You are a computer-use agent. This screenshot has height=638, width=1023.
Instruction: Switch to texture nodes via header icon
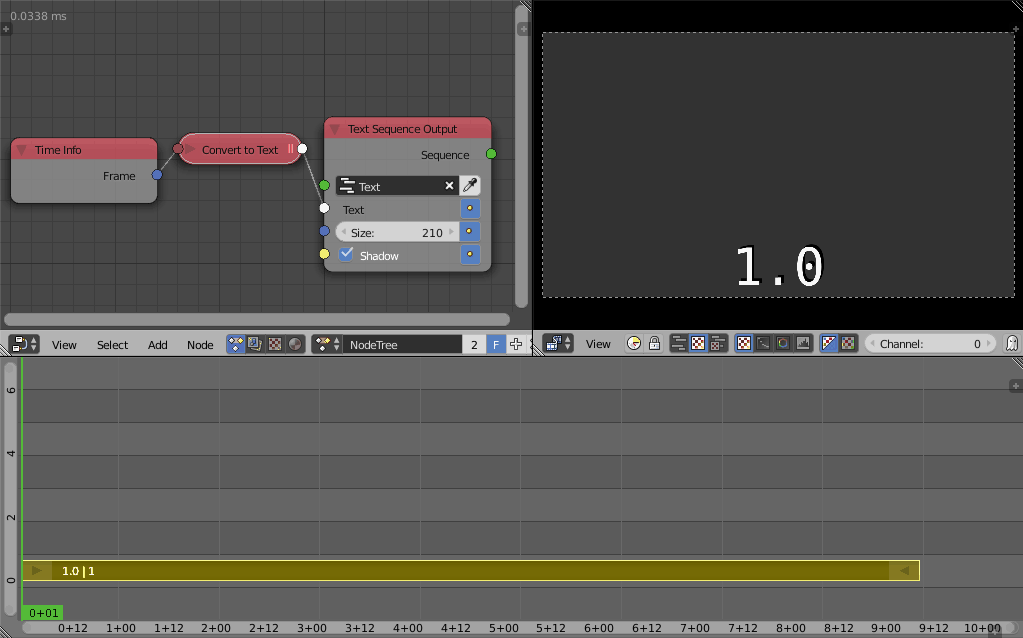pos(275,343)
